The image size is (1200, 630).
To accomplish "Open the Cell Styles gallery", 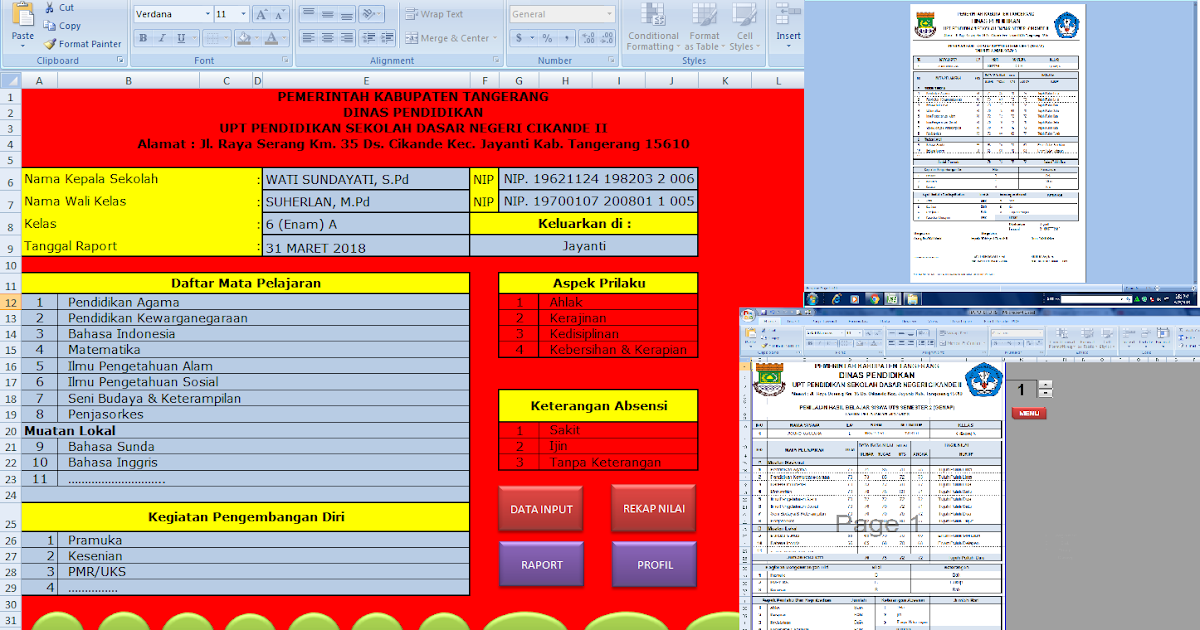I will 743,27.
